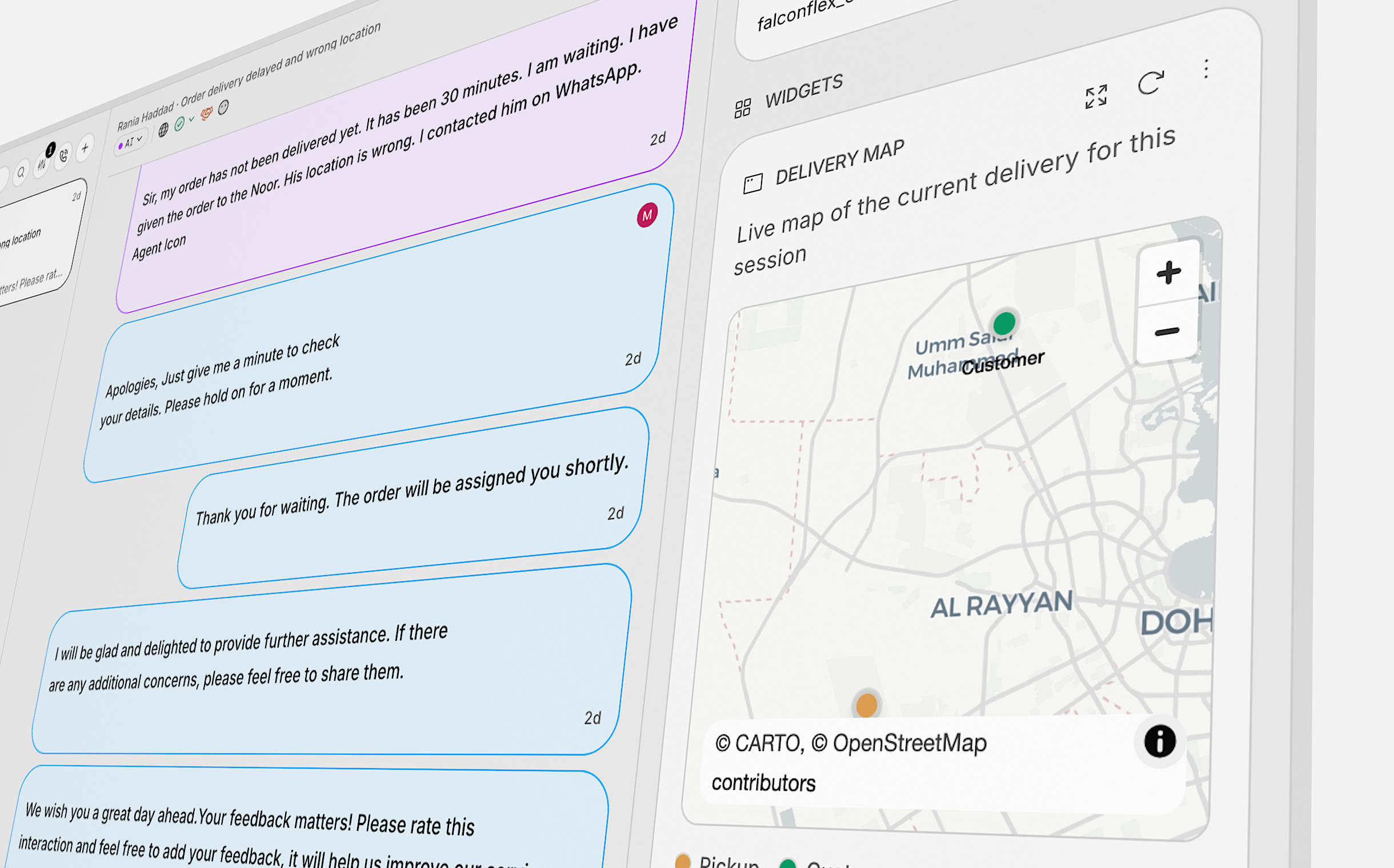Click the 'I will be glad and delighted' message
The image size is (1394, 868).
332,659
